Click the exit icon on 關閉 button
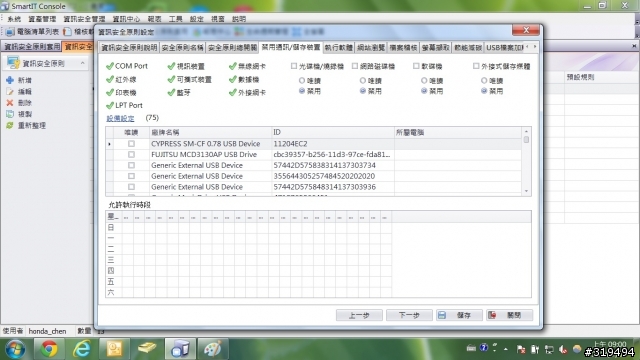 click(x=492, y=315)
